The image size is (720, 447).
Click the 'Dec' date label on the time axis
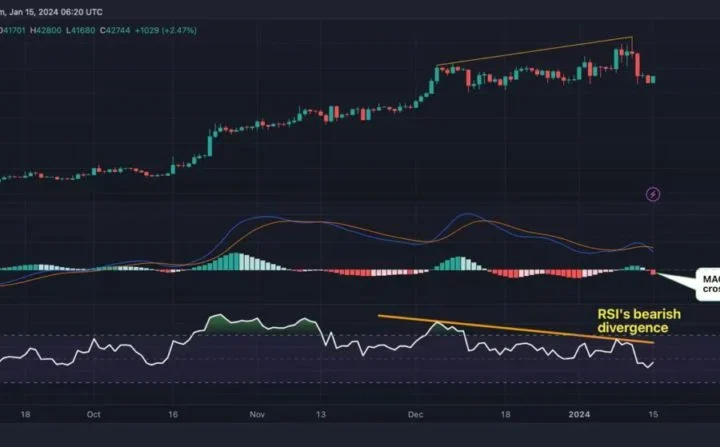pos(415,414)
